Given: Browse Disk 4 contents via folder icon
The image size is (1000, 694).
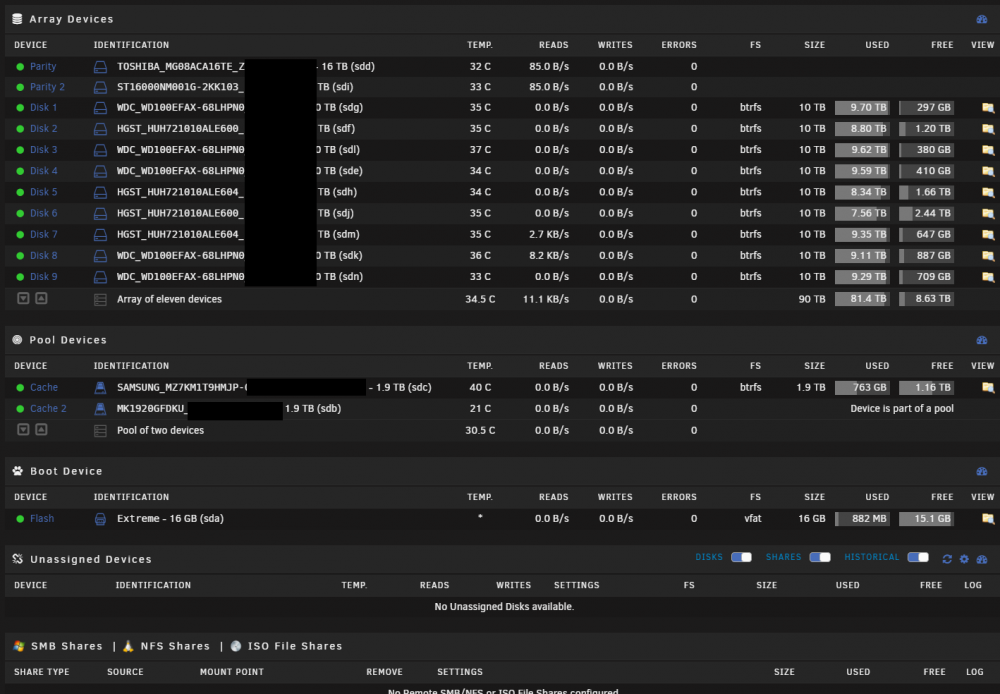Looking at the screenshot, I should tap(988, 171).
